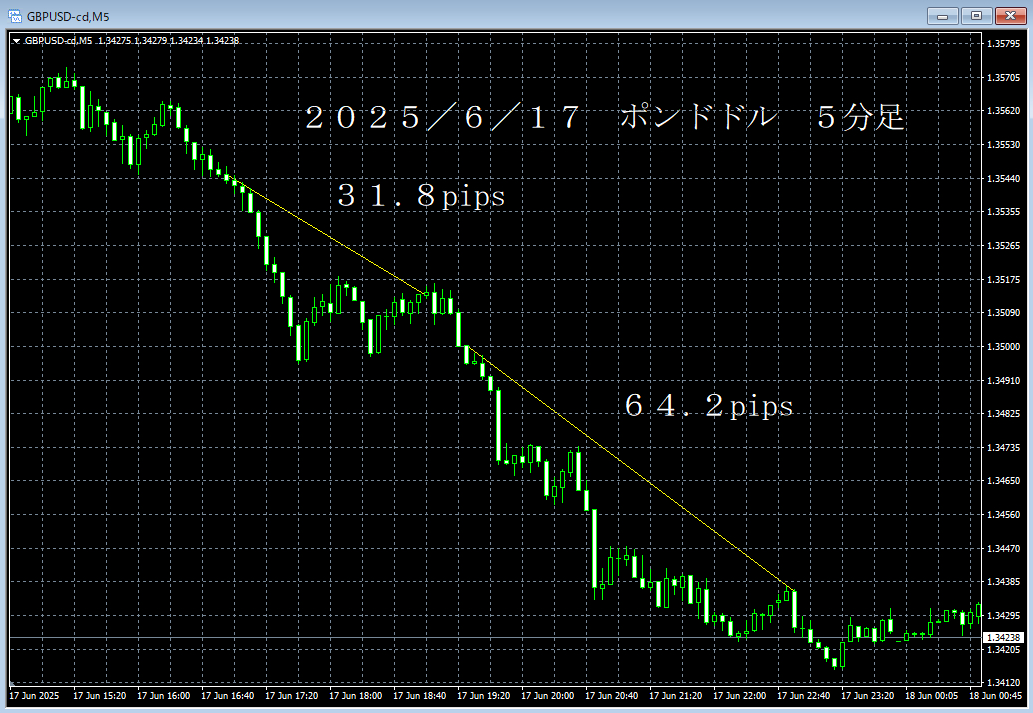
Task: Select the '64.2pips' text label
Action: [709, 405]
